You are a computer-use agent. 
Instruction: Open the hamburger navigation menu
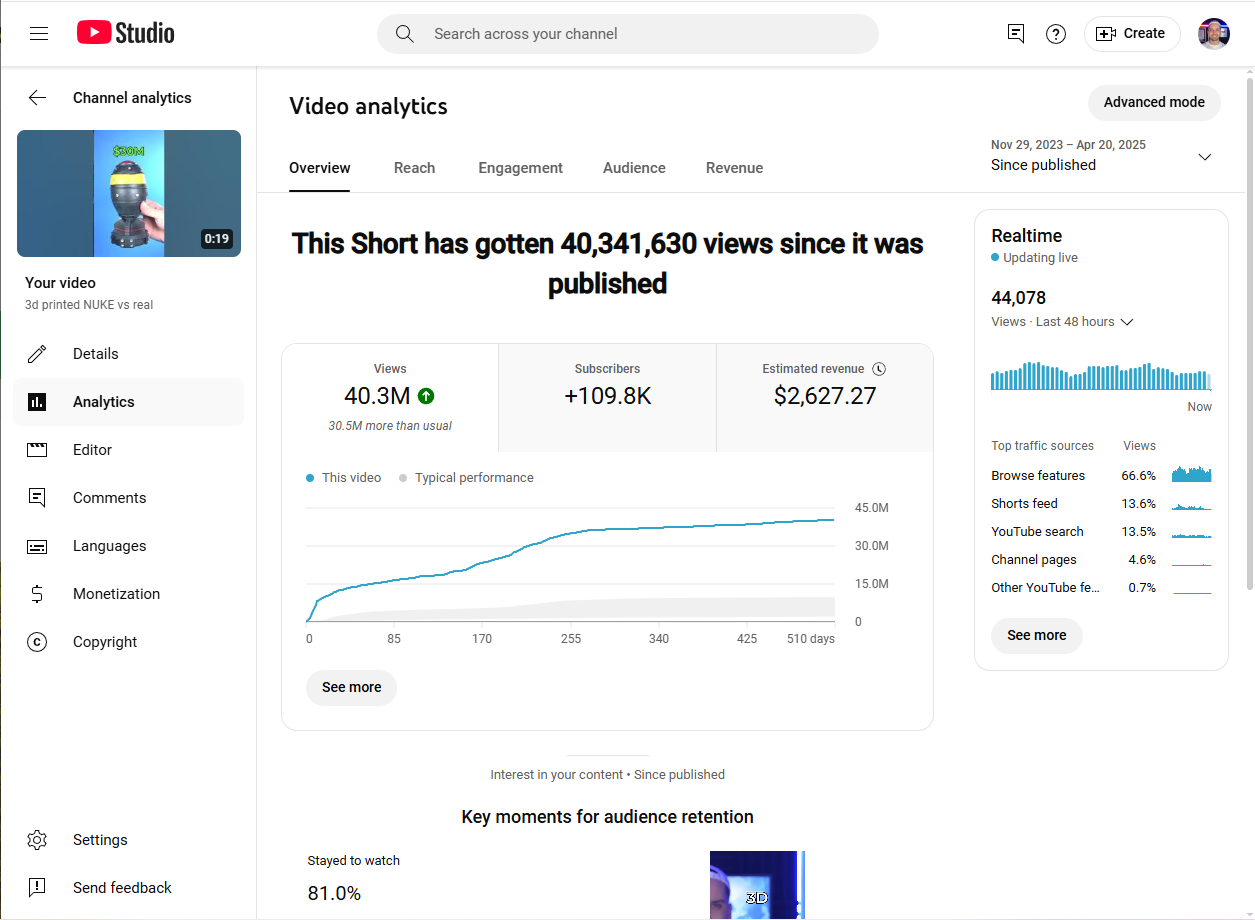point(39,34)
